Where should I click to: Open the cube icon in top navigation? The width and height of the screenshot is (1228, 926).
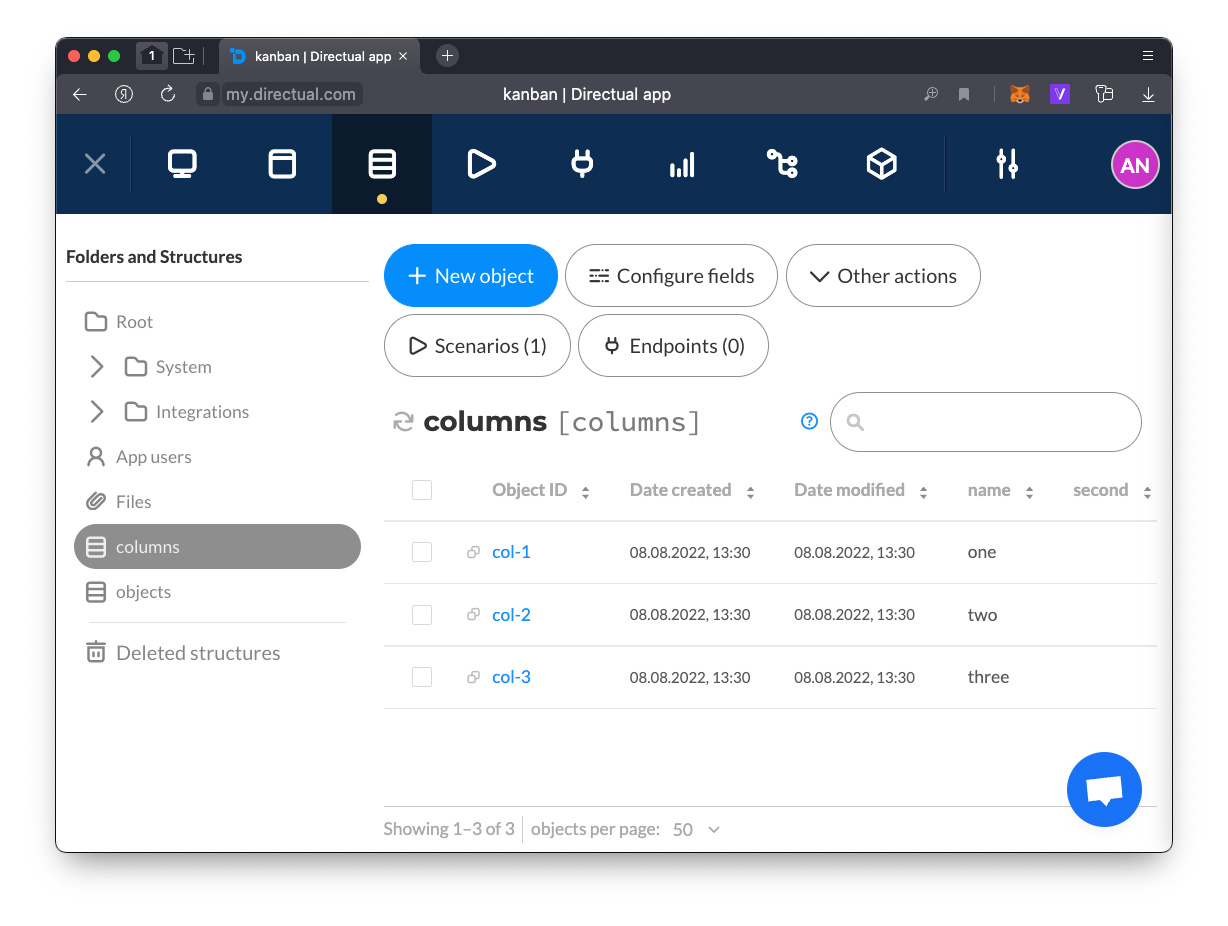click(x=881, y=164)
